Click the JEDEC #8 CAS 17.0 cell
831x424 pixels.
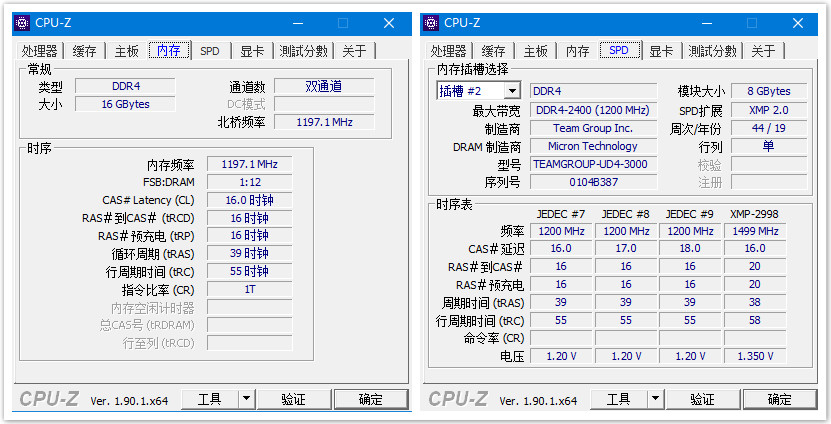click(x=626, y=249)
